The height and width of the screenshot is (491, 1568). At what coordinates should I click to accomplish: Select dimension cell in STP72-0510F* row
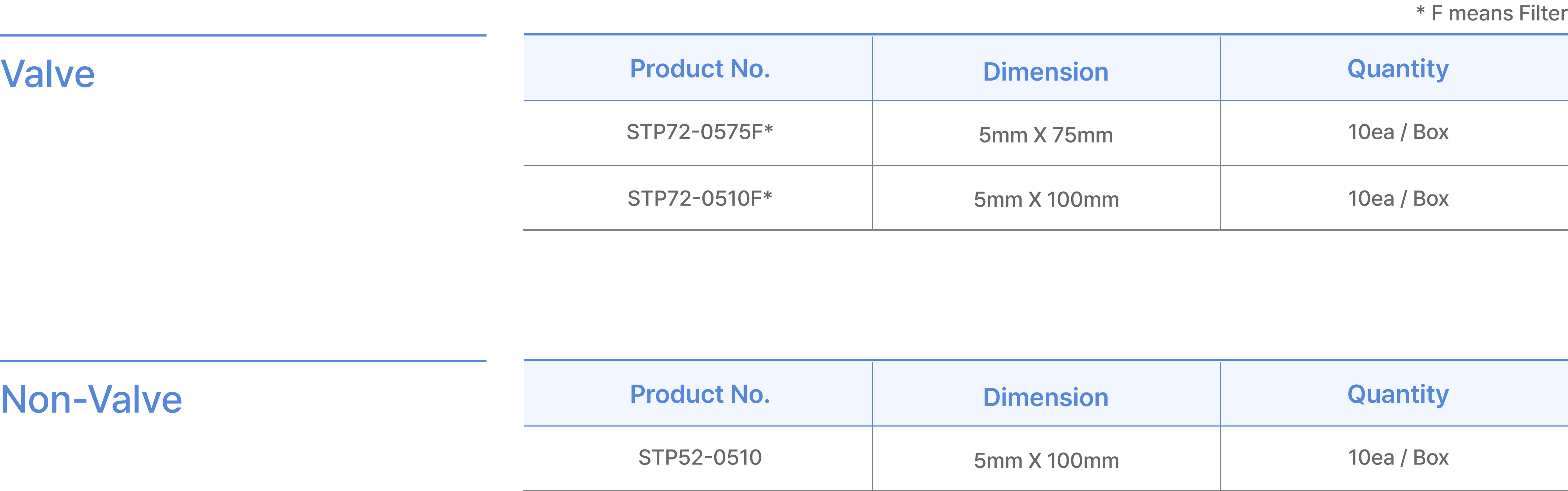point(1045,200)
